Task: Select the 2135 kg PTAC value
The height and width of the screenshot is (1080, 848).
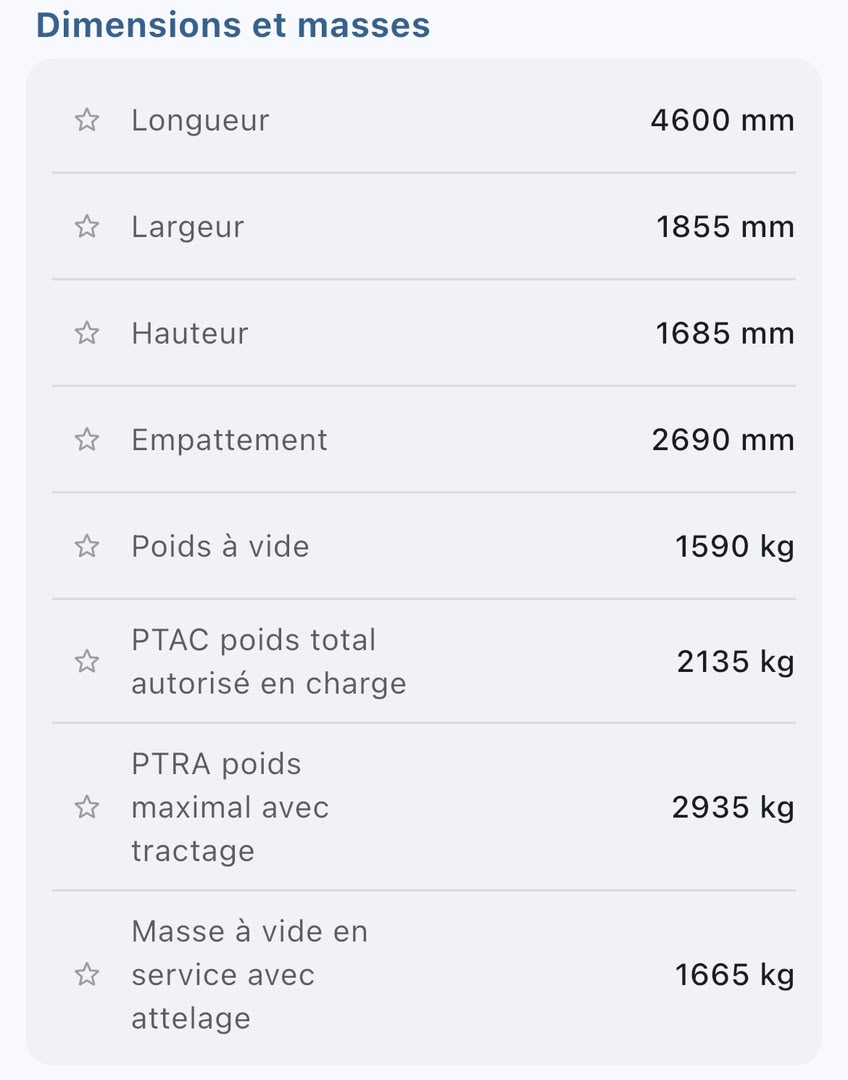Action: tap(736, 663)
